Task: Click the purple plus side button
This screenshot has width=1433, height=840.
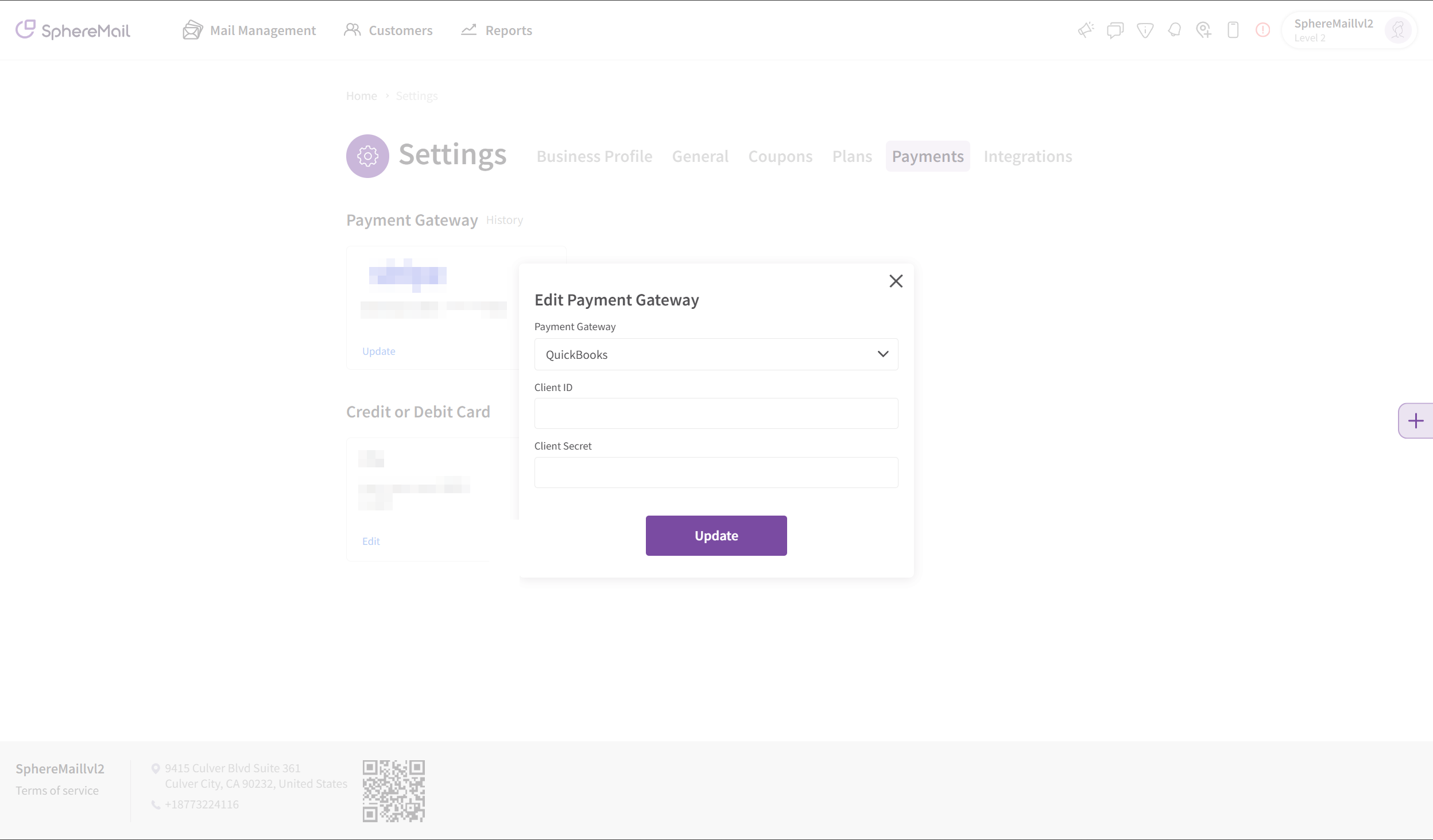Action: [1416, 421]
